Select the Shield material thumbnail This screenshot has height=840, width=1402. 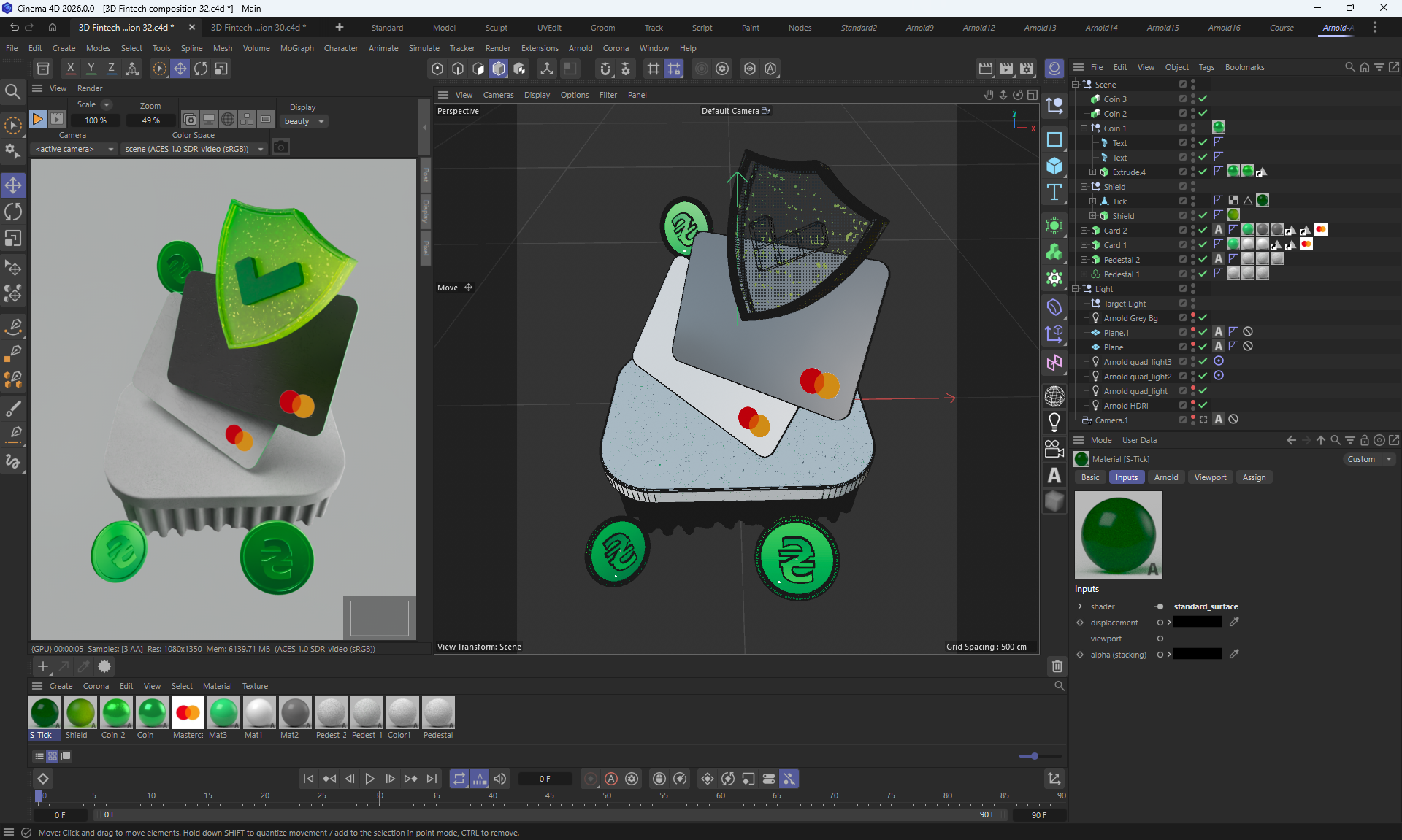coord(80,713)
